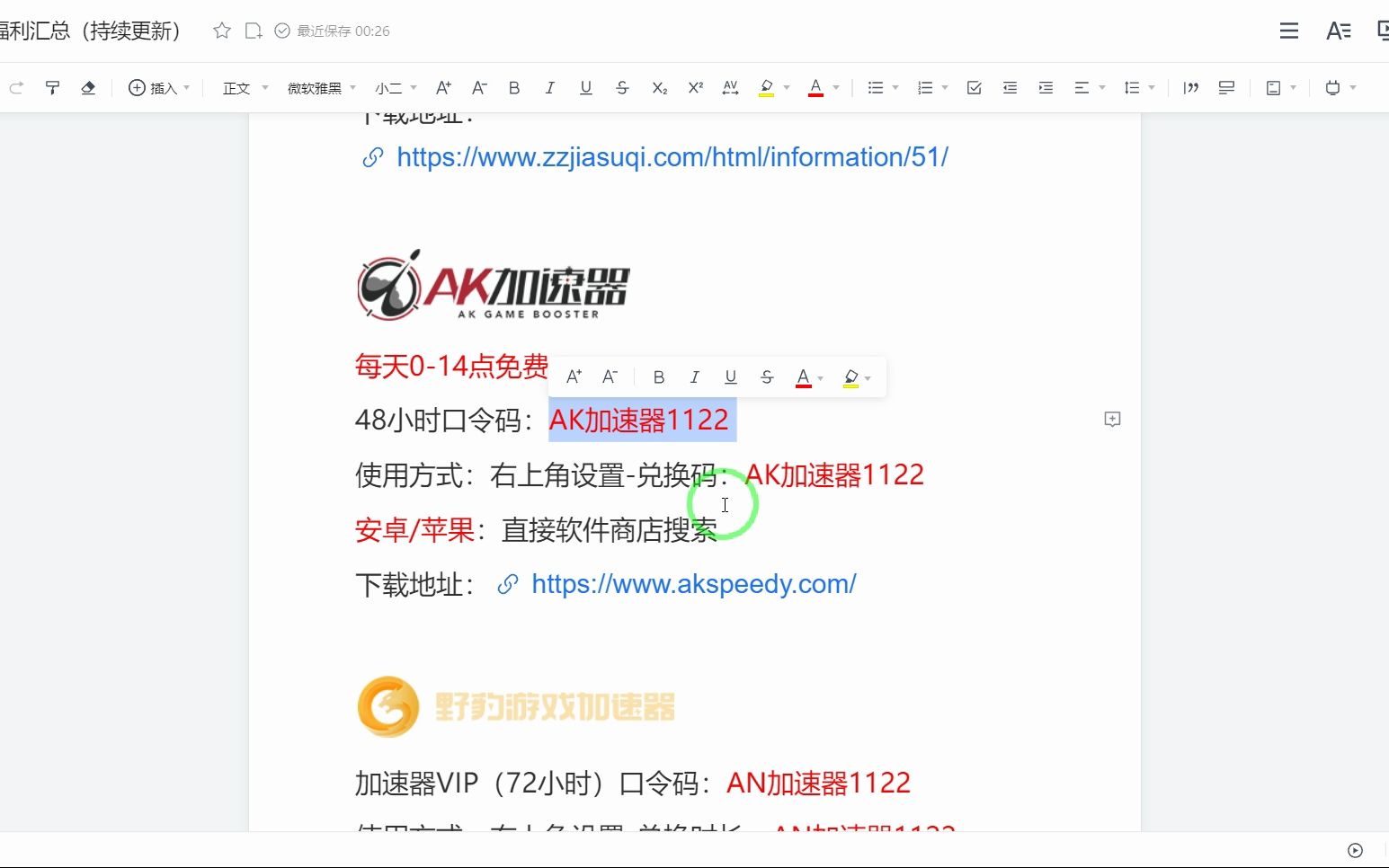Toggle italic in the floating toolbar

(x=694, y=377)
